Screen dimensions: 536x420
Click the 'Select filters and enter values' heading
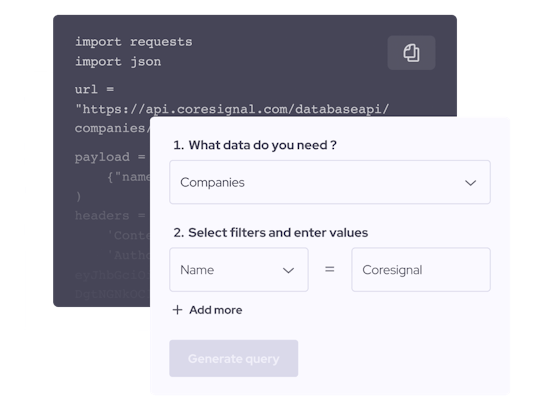click(271, 233)
